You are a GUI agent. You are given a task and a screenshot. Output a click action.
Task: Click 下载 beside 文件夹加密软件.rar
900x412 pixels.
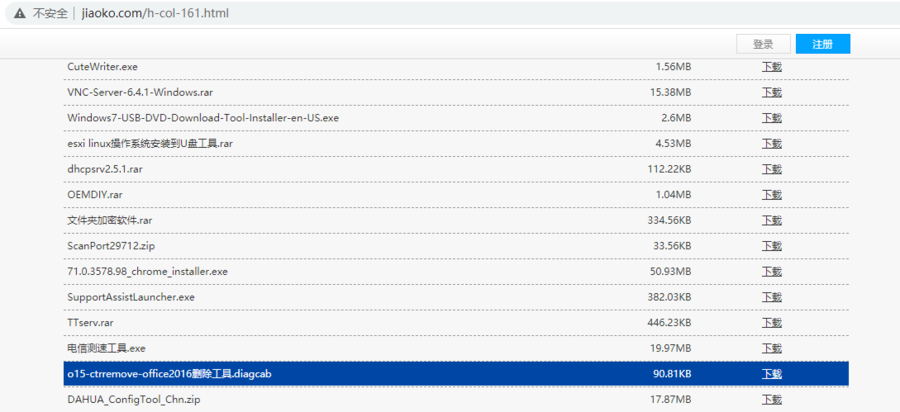pyautogui.click(x=772, y=220)
